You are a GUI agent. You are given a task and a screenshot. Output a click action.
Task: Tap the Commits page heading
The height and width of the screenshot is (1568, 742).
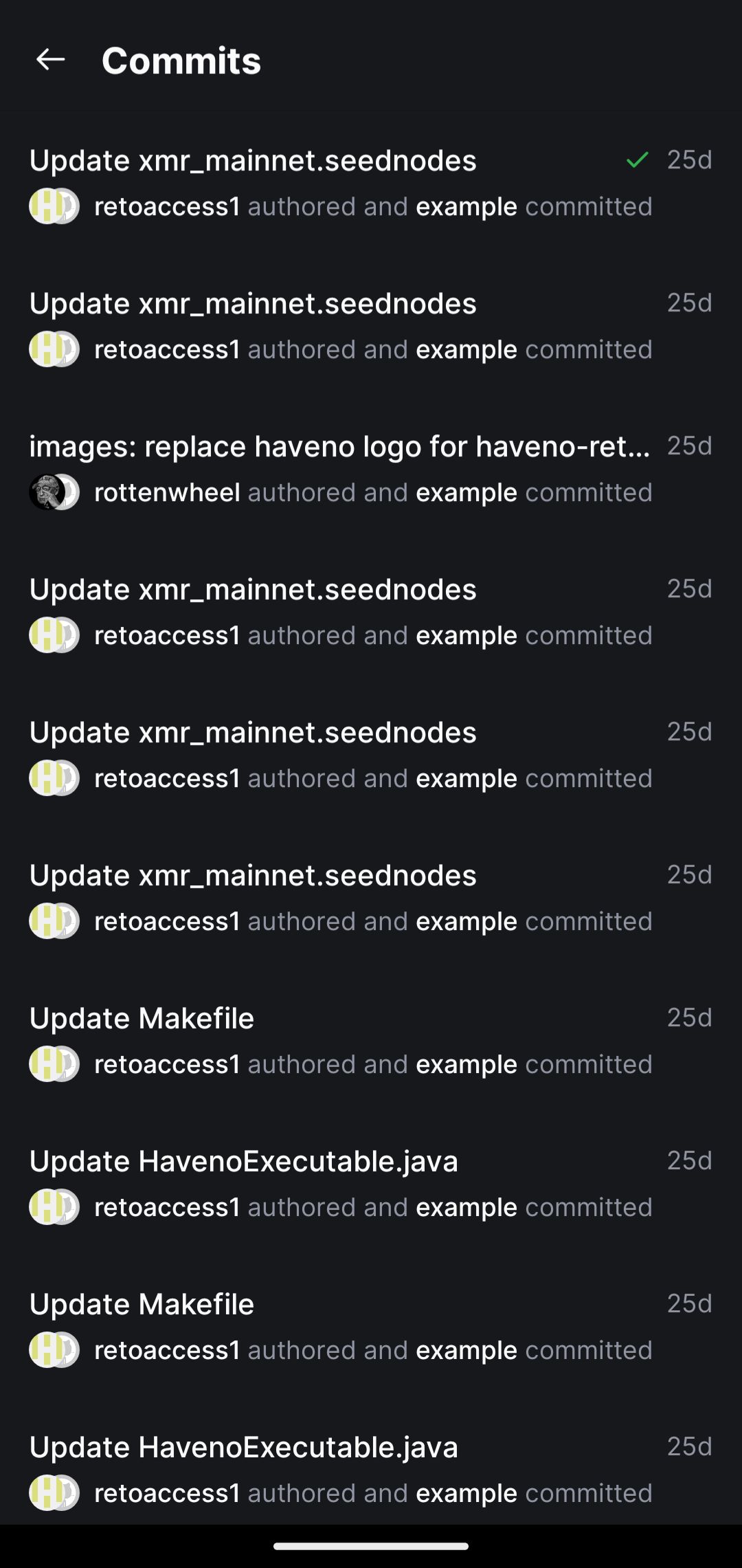point(181,60)
